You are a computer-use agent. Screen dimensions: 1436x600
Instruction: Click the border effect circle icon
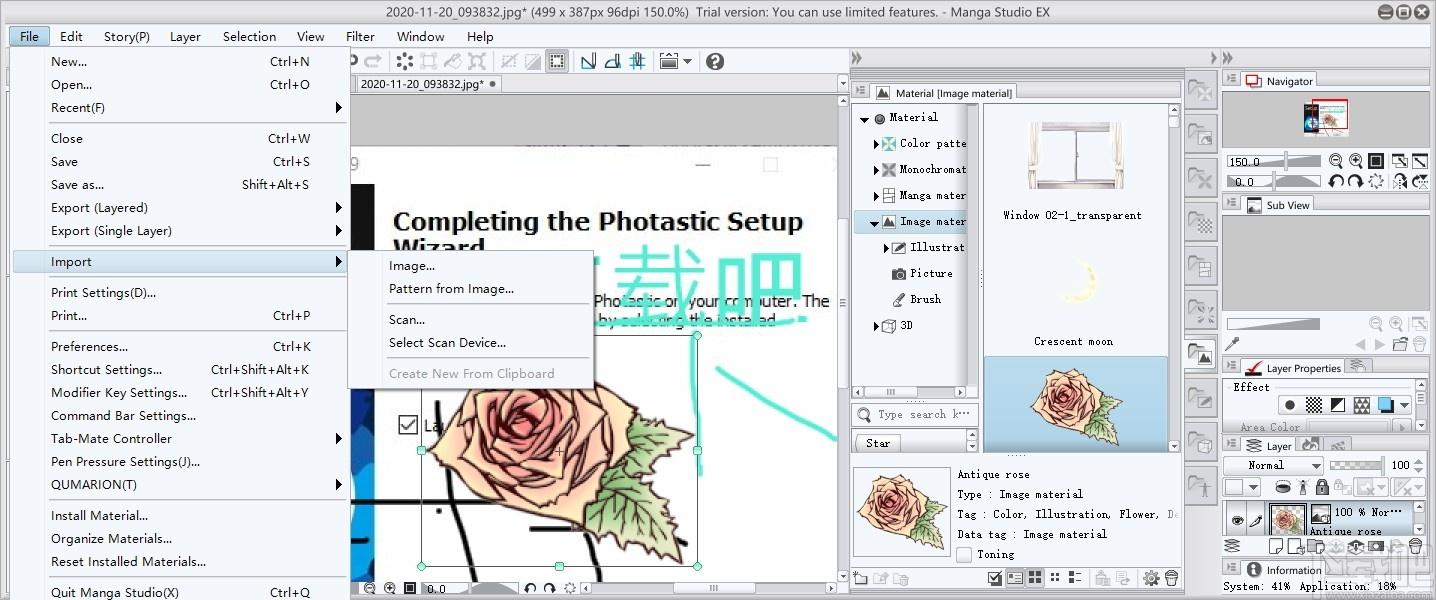point(1290,405)
